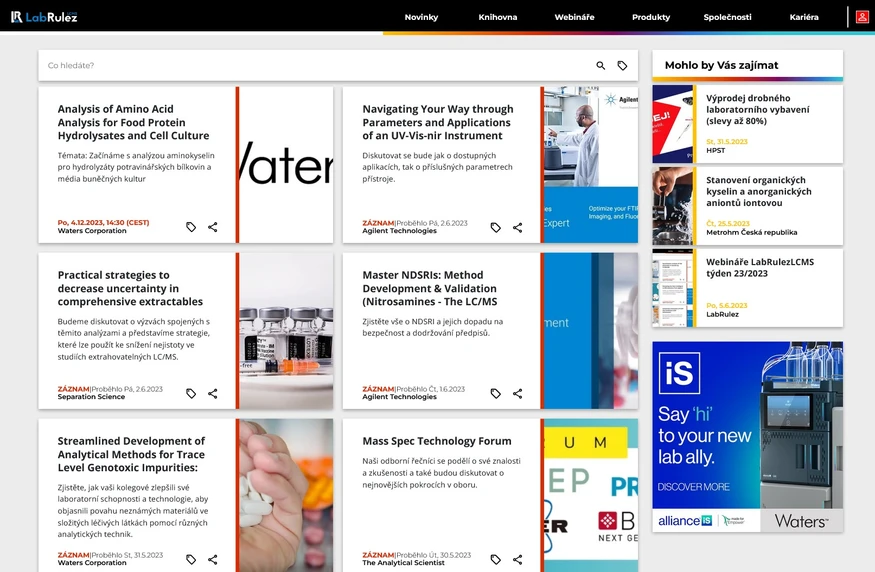Open the Produkty menu
Viewport: 875px width, 572px height.
point(651,17)
